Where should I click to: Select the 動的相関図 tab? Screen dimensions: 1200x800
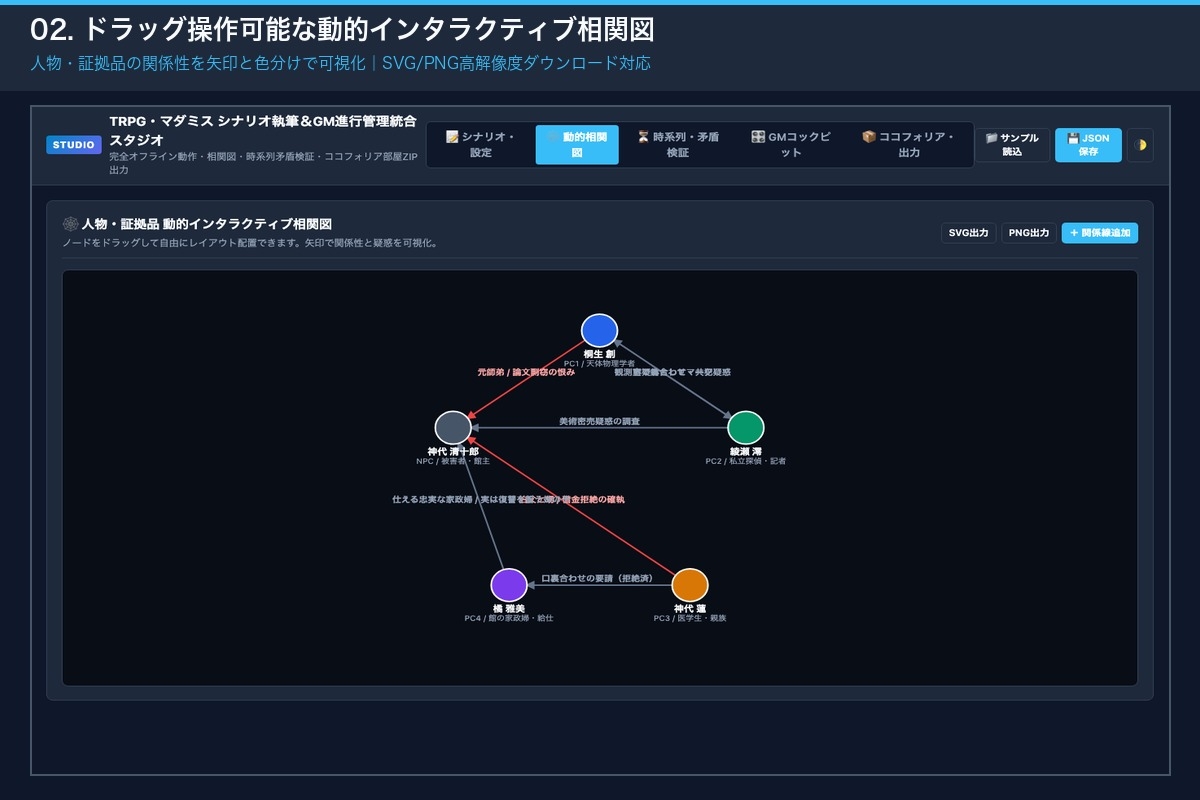click(x=577, y=145)
